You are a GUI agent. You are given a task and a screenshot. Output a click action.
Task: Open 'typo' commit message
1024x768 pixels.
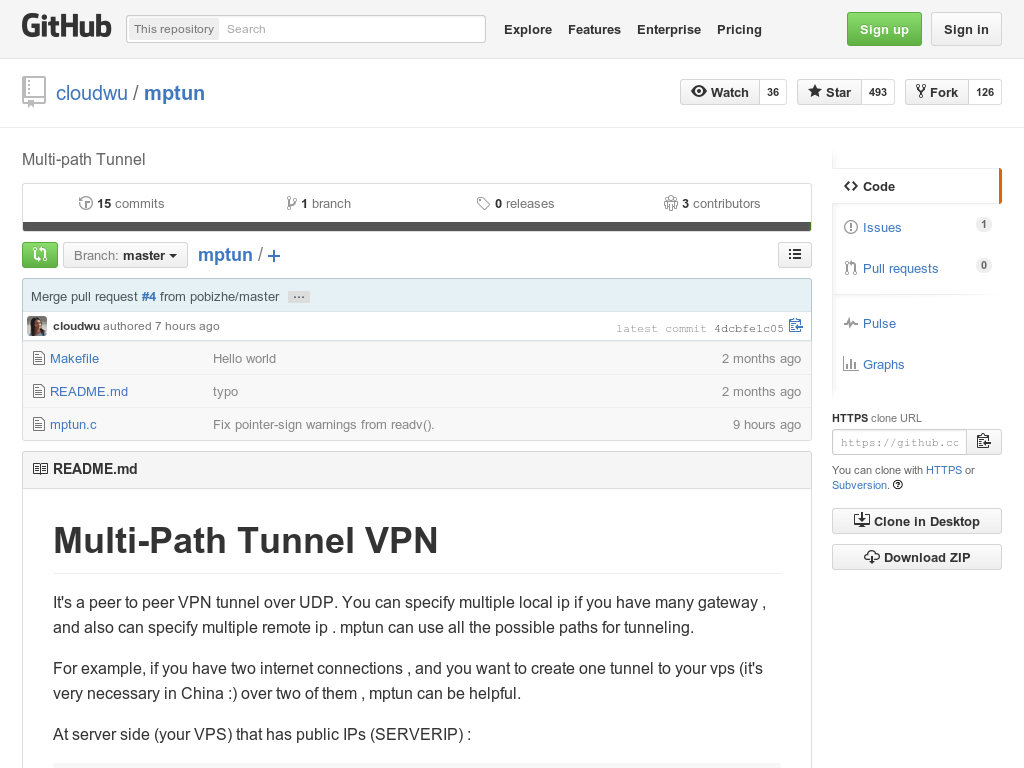pos(225,392)
